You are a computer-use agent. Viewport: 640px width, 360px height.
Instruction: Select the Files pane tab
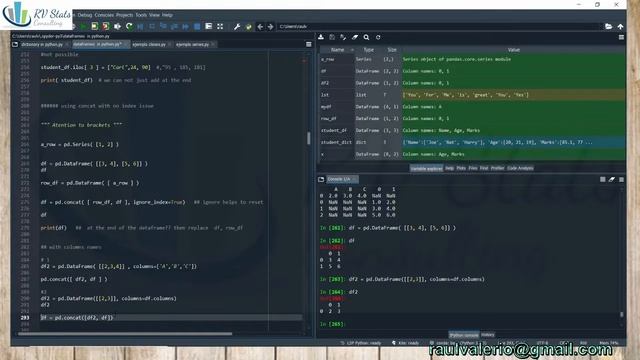(473, 168)
